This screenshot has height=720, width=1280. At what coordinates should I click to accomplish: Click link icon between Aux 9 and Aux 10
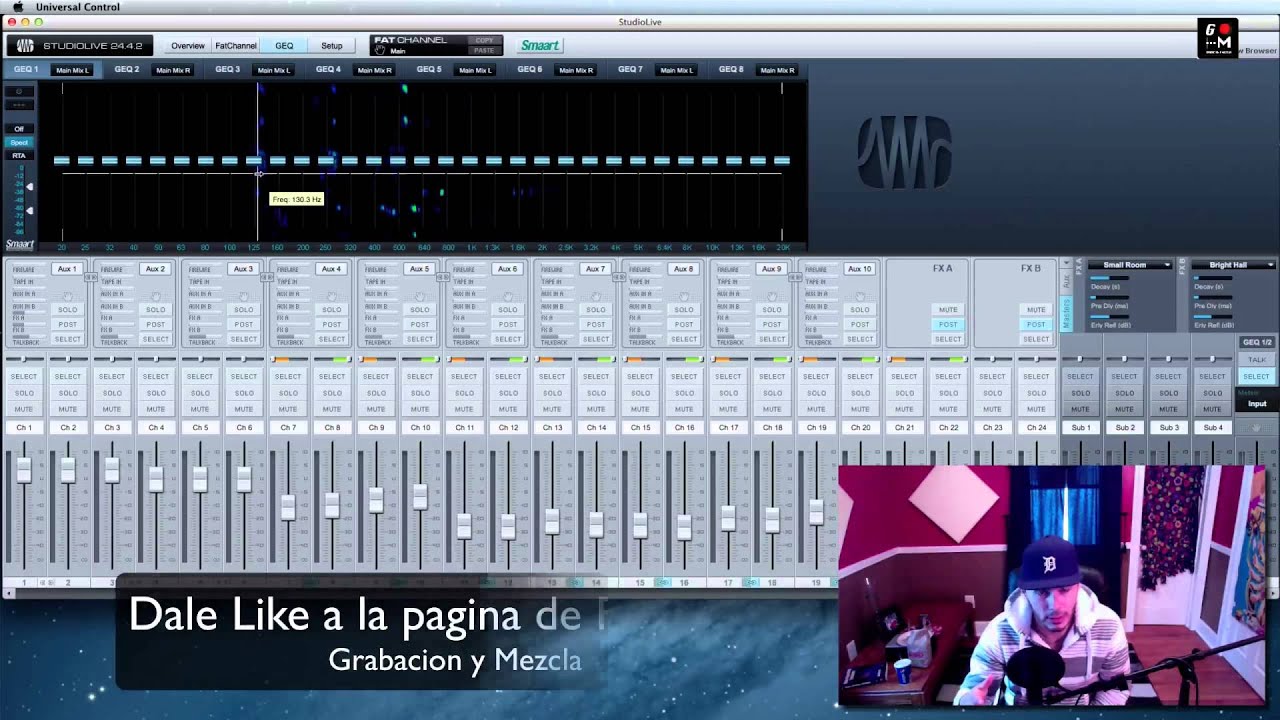[x=795, y=277]
